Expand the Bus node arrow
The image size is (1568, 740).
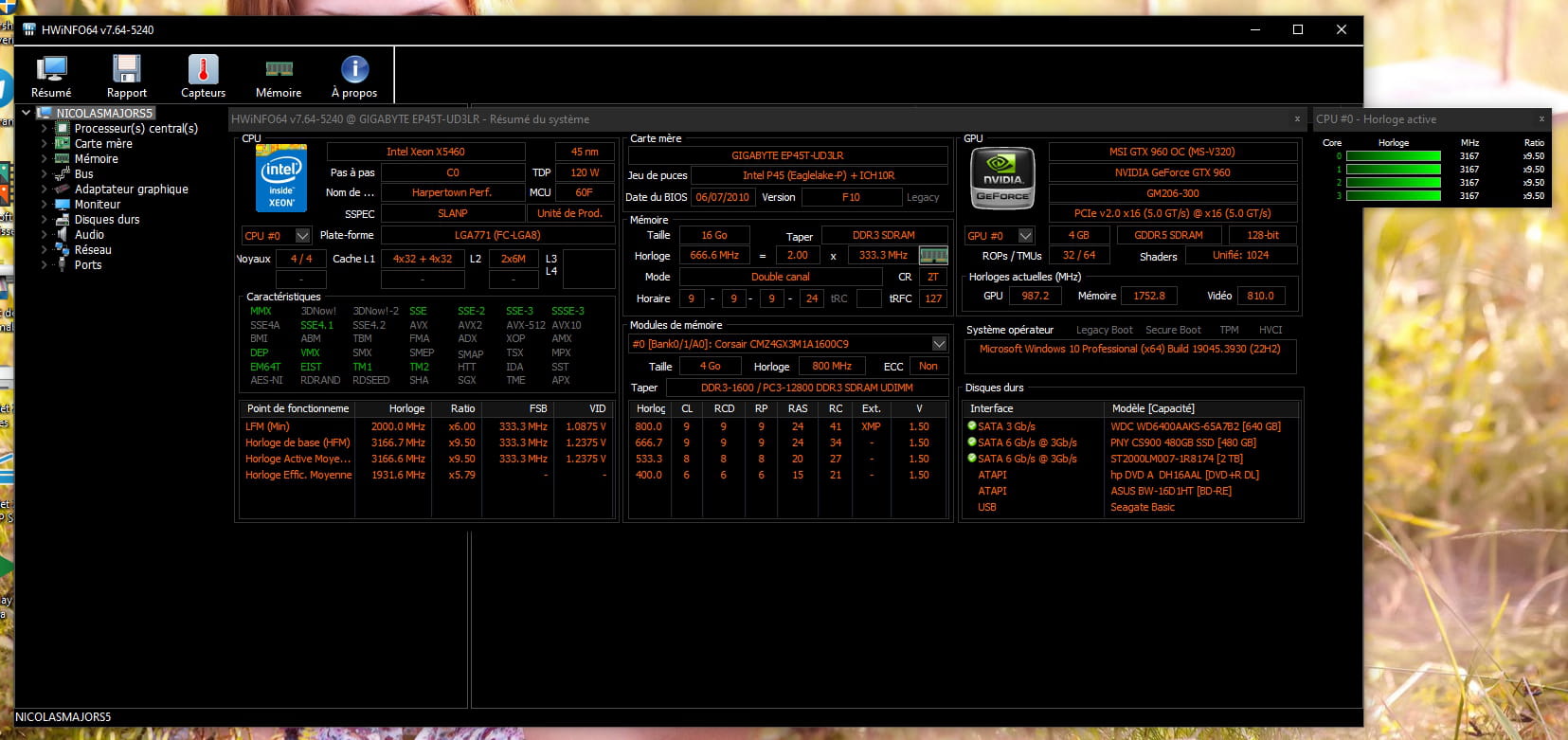click(x=44, y=173)
